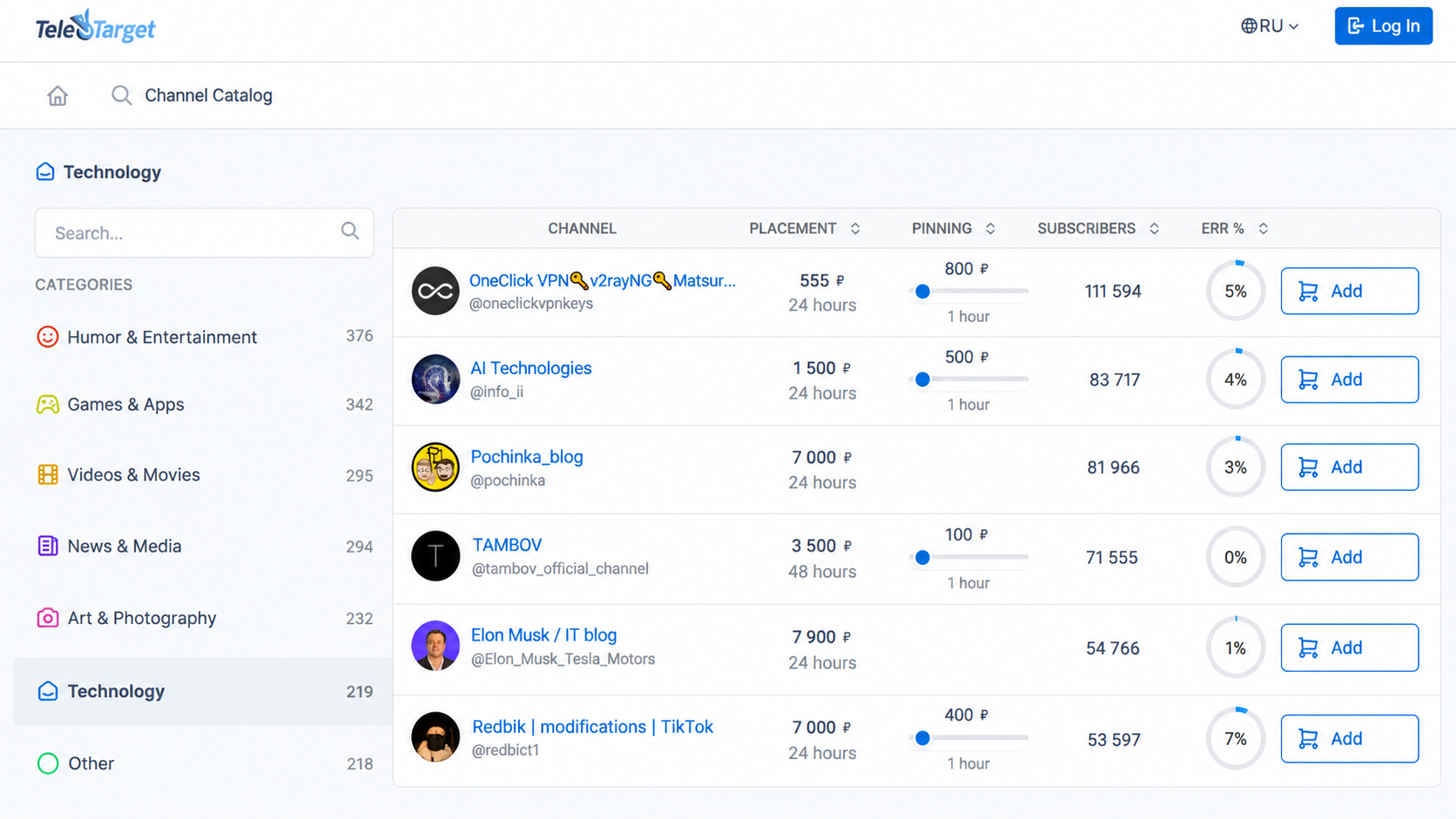The image size is (1456, 819).
Task: Go to home via house icon
Action: tap(57, 96)
